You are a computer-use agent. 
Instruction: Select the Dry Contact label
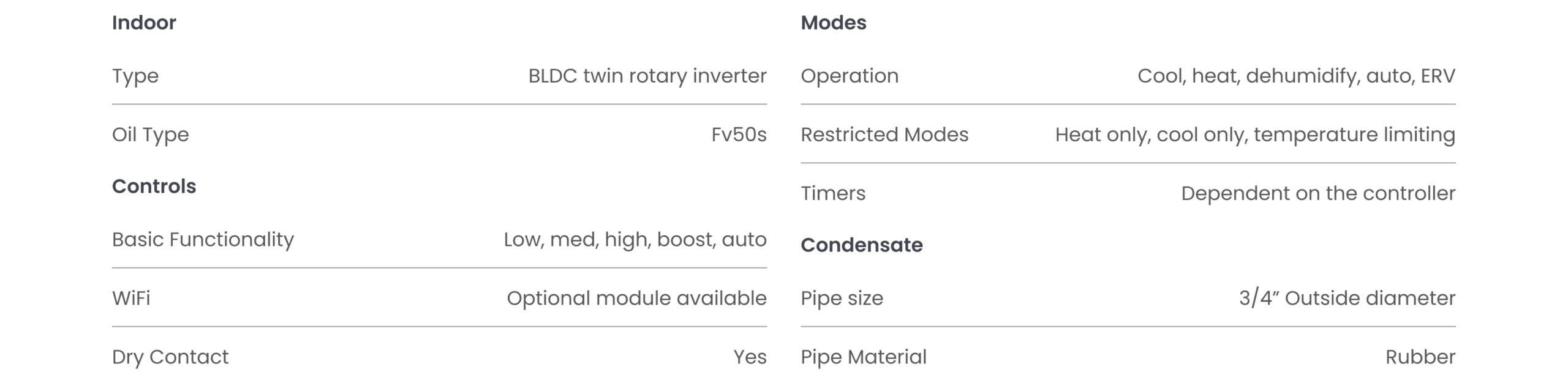tap(170, 357)
